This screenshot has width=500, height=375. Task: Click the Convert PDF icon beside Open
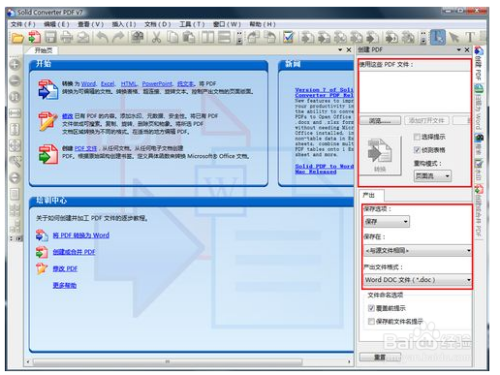tap(34, 37)
